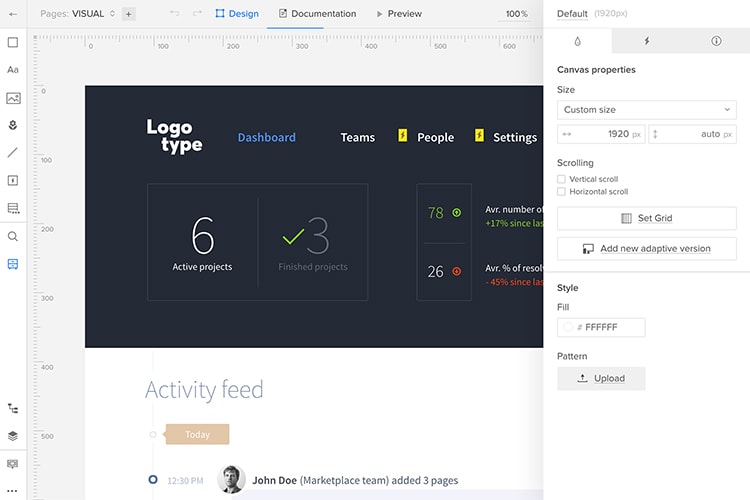Switch to the Design tab

coord(237,14)
